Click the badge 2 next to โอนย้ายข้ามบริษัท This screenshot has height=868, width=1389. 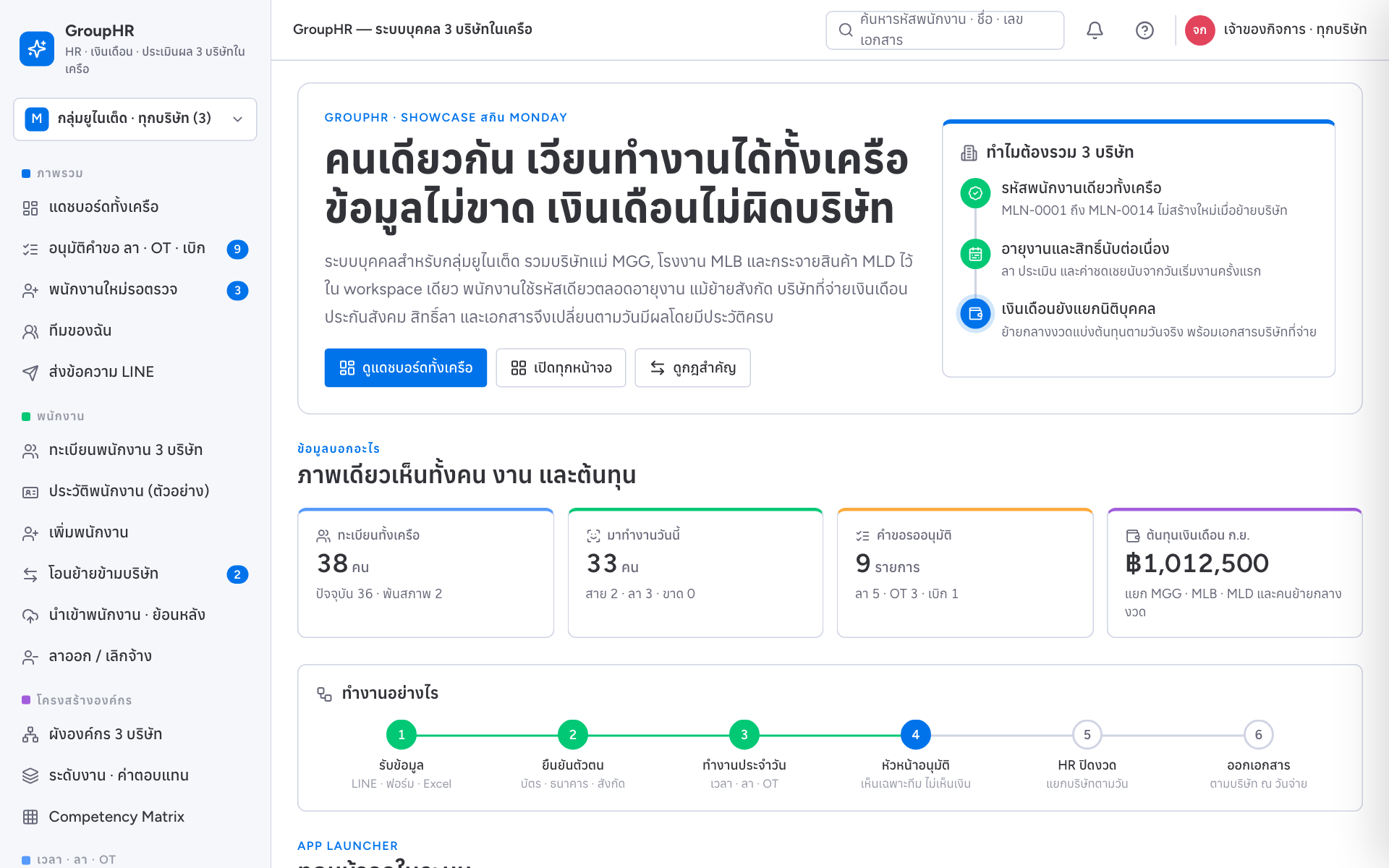tap(237, 575)
